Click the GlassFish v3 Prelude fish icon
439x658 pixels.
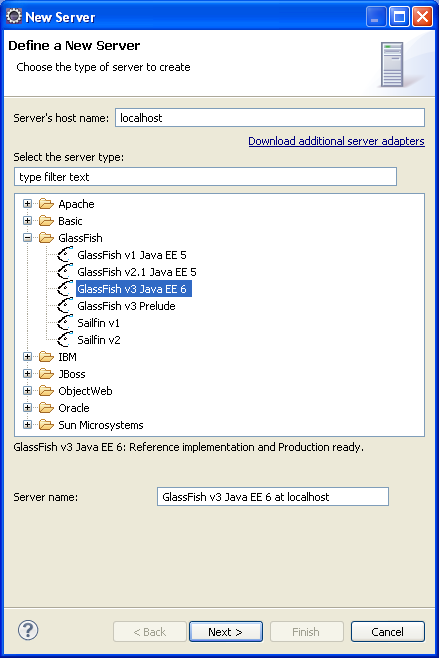[65, 306]
